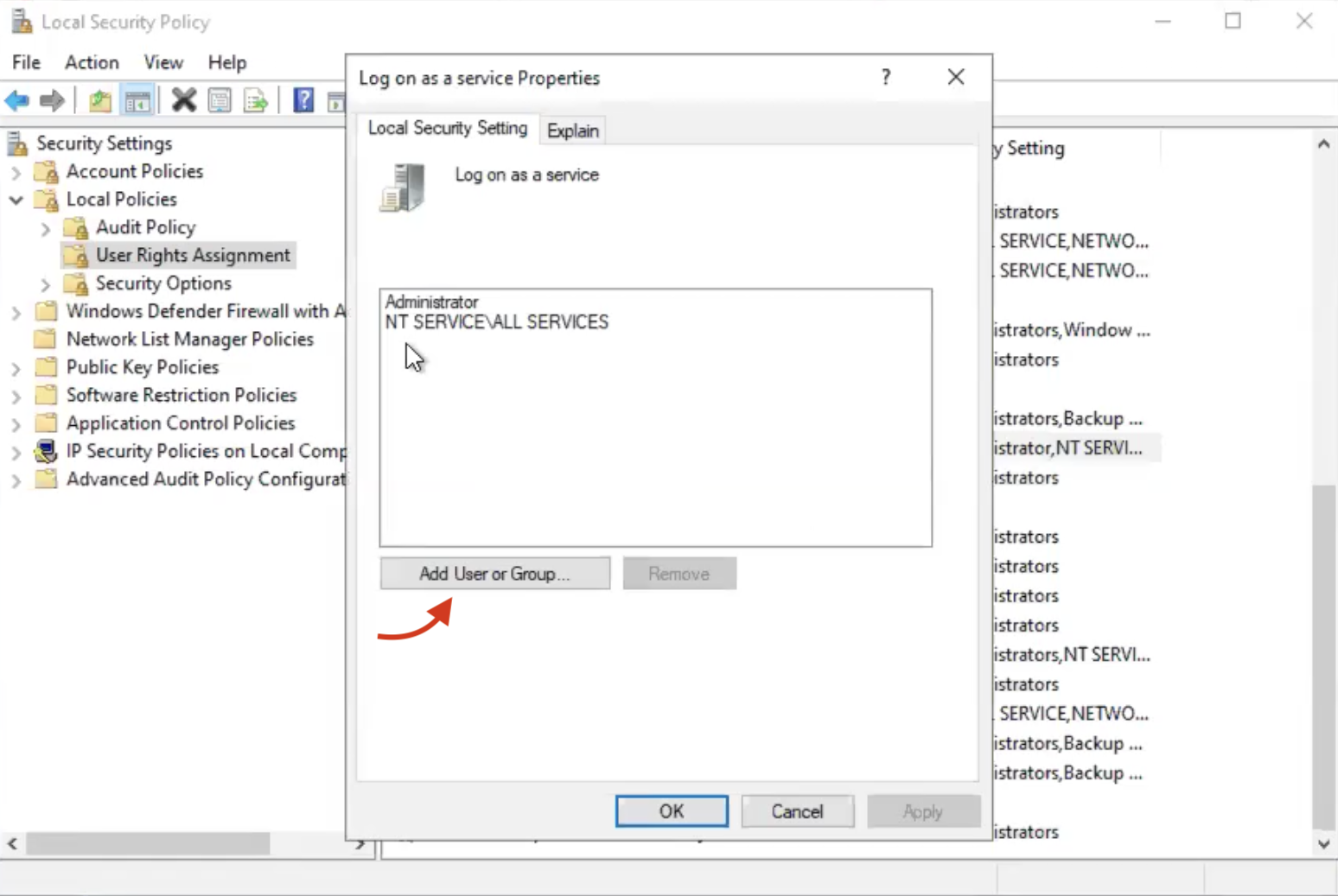1338x896 pixels.
Task: Click the Export List toolbar icon
Action: (x=256, y=100)
